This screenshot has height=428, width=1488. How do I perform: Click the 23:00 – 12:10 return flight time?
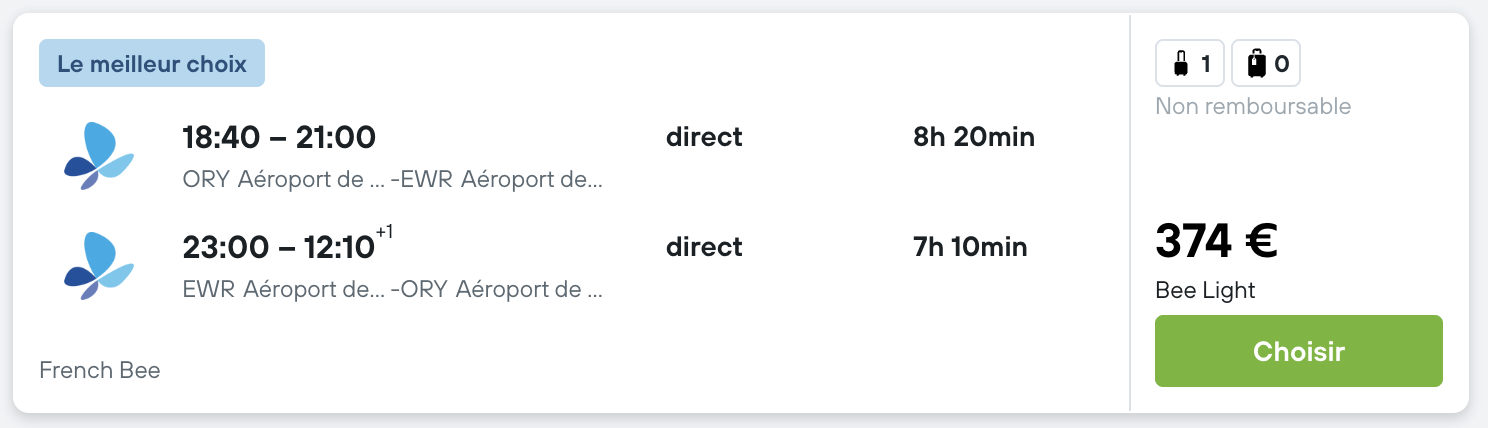[x=279, y=247]
